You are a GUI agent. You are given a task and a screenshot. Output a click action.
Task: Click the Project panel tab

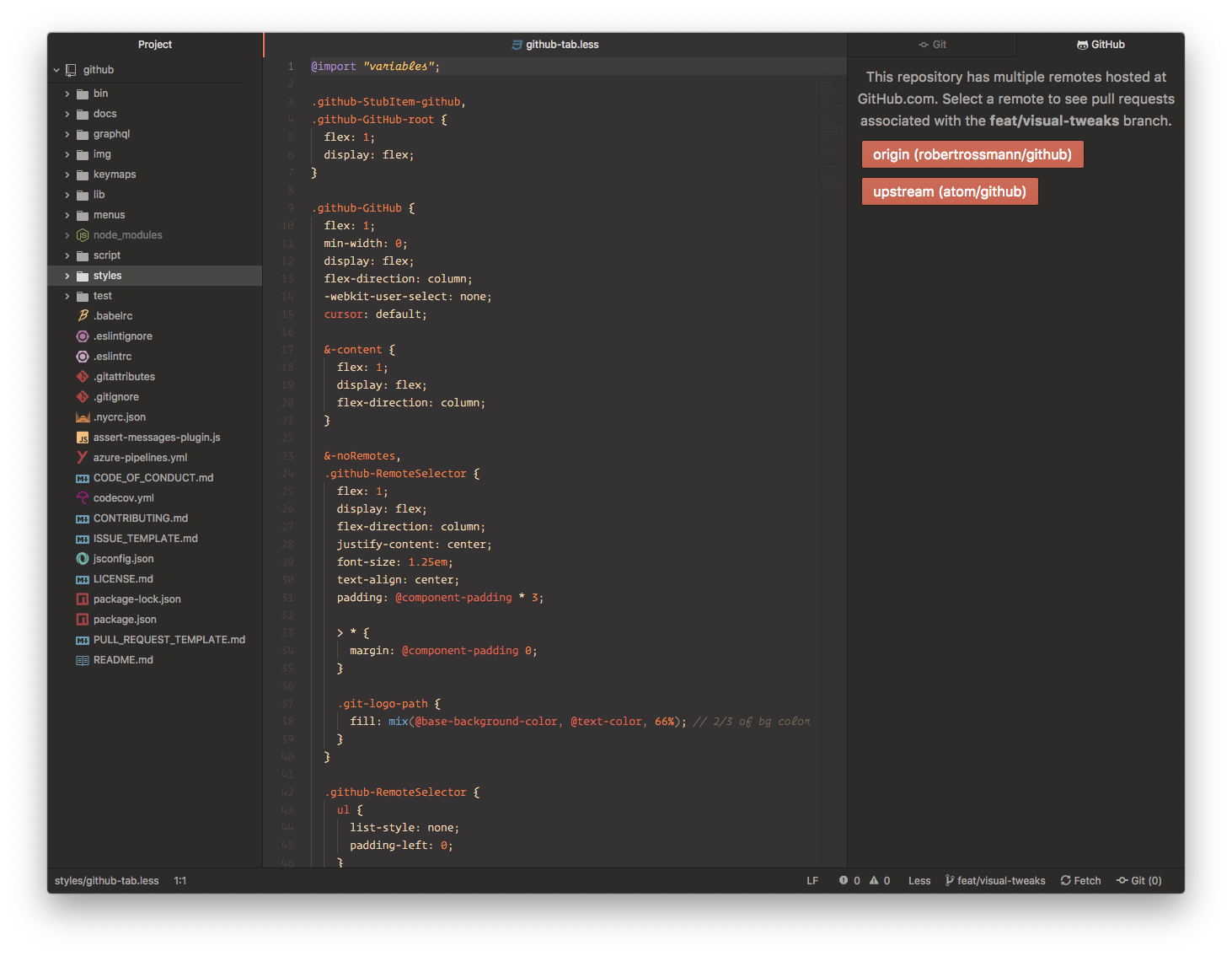pos(155,45)
